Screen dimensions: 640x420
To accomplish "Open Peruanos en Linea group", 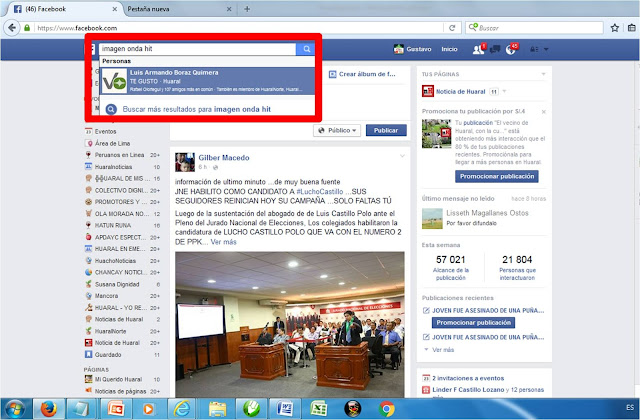I will 122,155.
